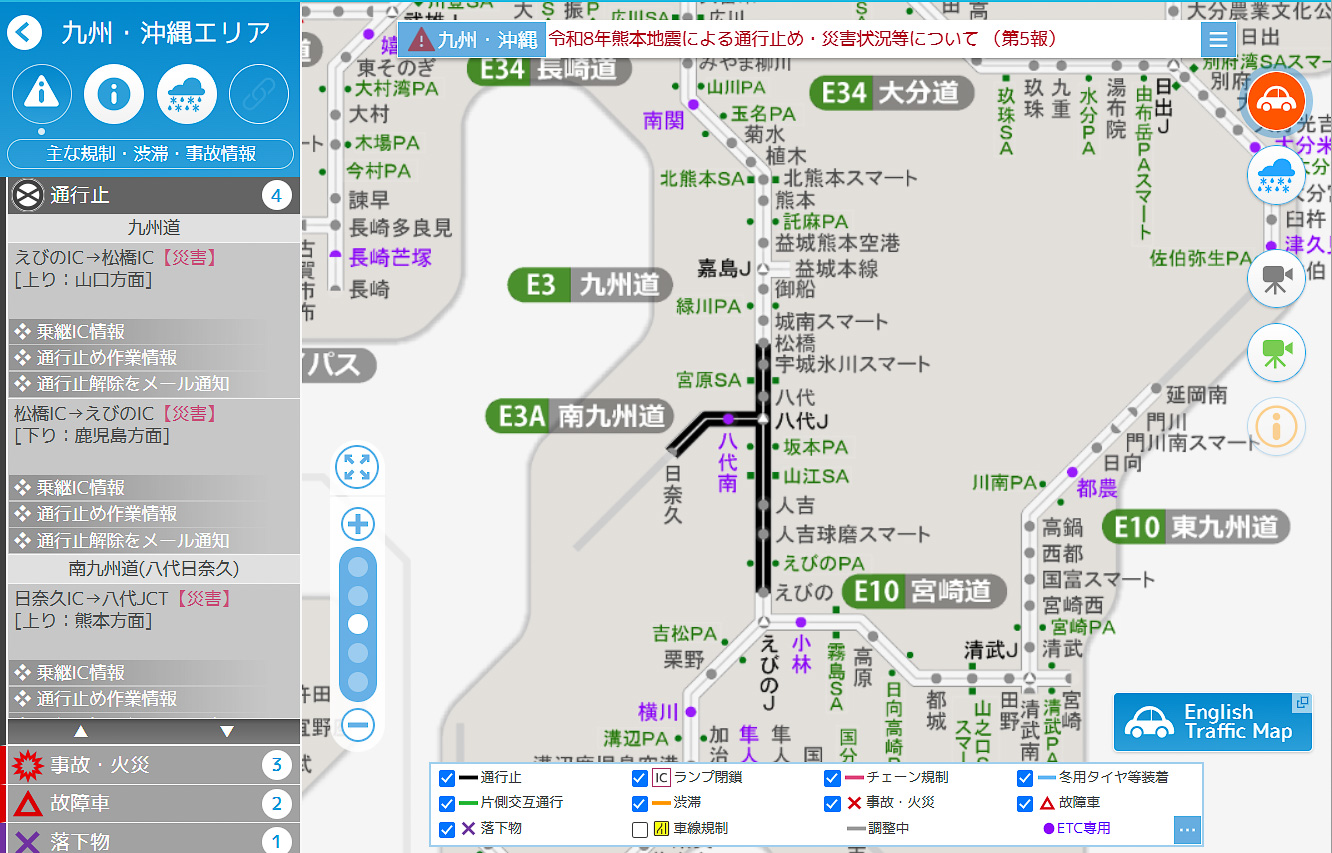Zoom out with the minus button
The image size is (1332, 853).
(x=357, y=724)
